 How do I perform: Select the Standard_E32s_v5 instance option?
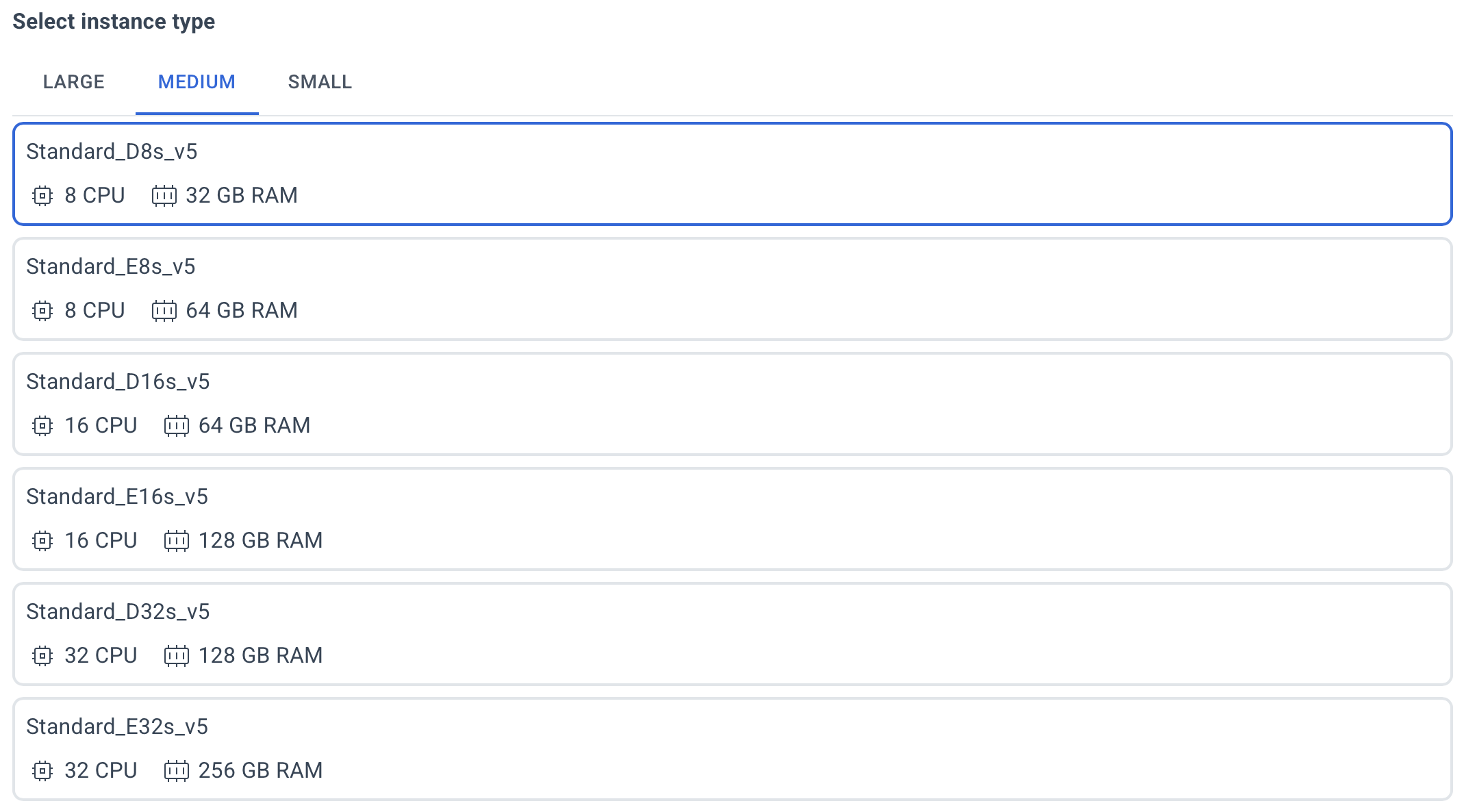[x=733, y=749]
